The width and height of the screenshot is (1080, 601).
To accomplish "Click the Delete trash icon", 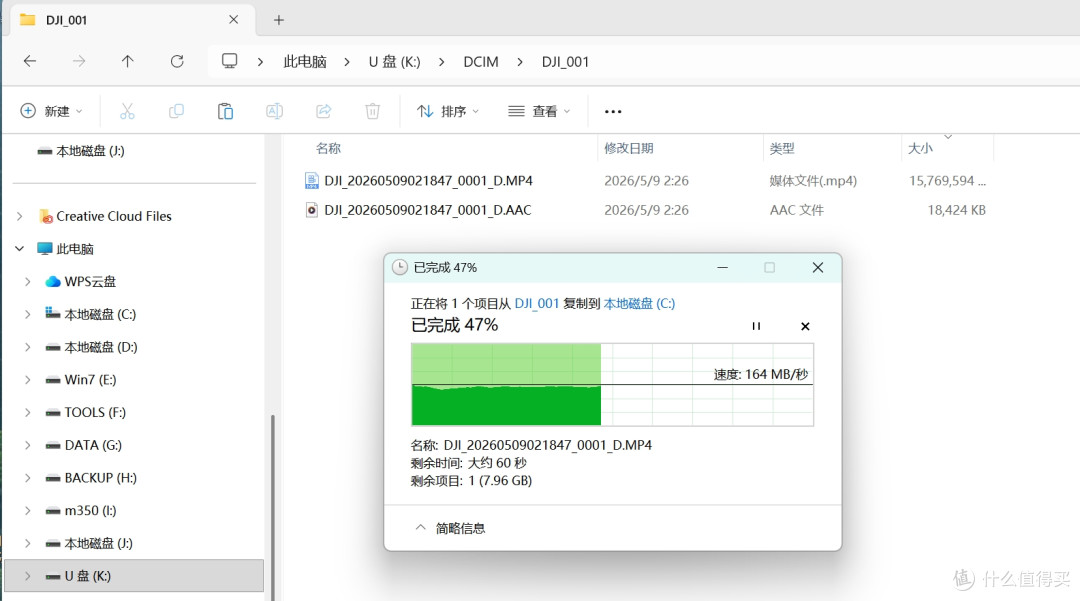I will [x=373, y=111].
